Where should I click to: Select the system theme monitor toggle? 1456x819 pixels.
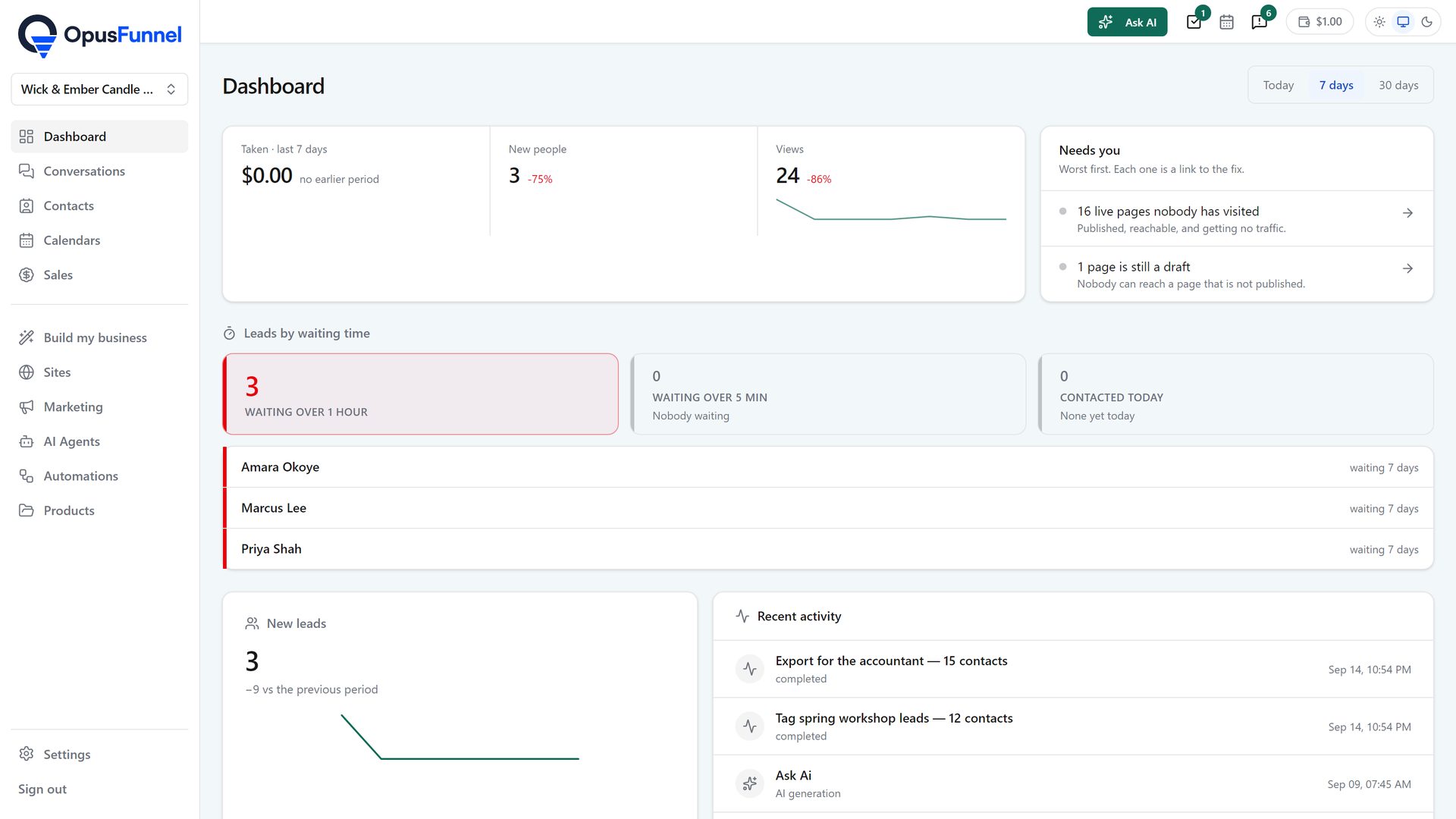click(x=1403, y=22)
